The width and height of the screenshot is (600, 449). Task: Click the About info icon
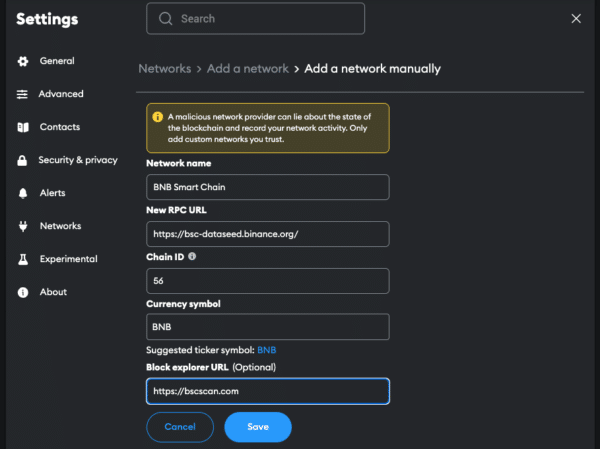23,292
